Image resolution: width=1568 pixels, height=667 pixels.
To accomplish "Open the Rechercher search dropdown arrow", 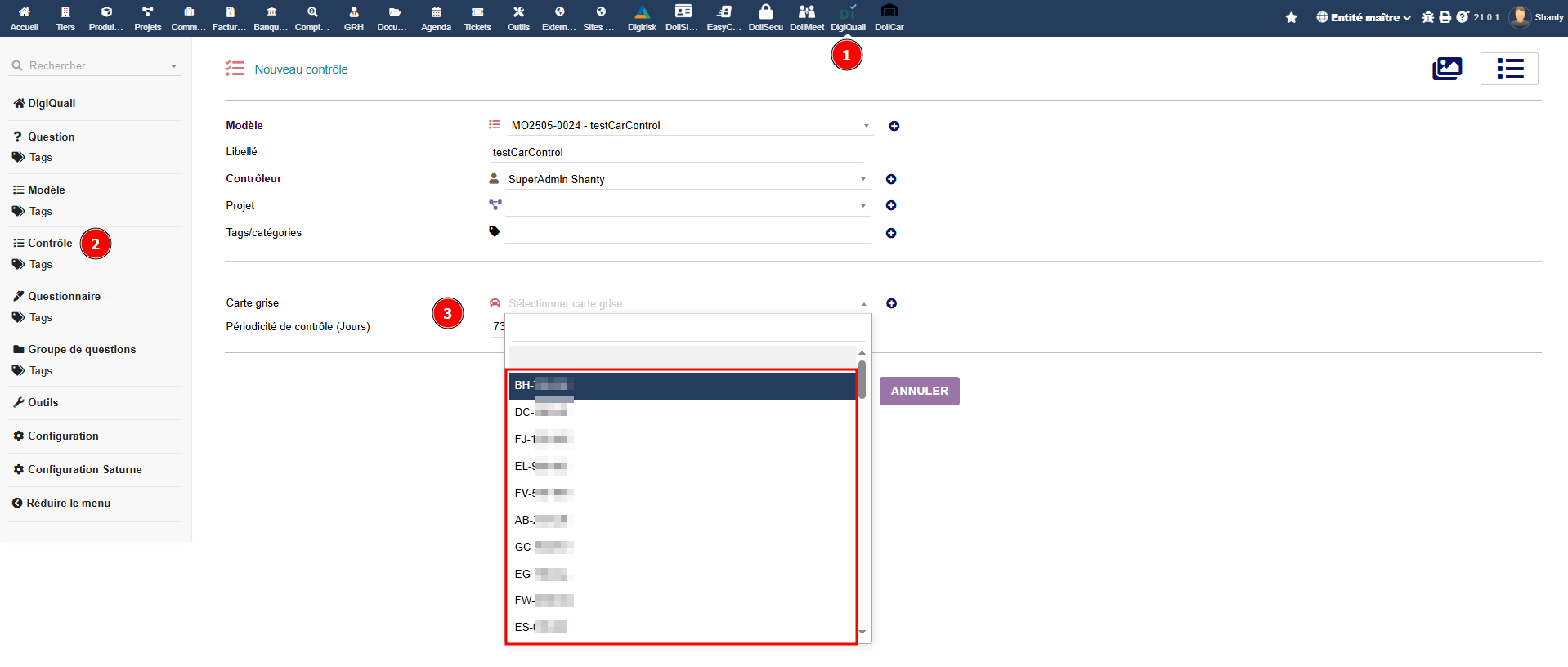I will tap(174, 66).
